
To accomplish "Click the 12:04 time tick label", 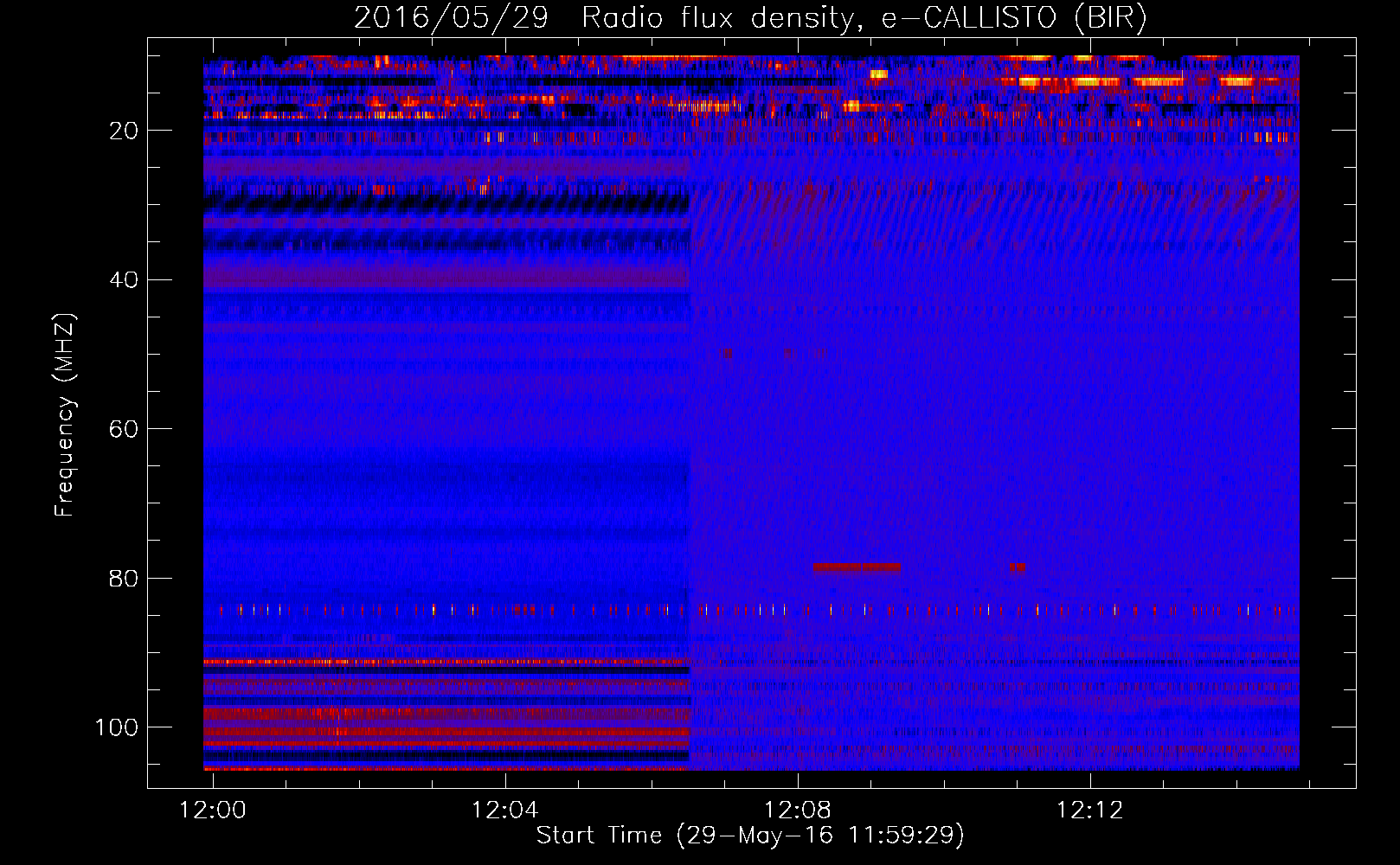I will [x=504, y=810].
